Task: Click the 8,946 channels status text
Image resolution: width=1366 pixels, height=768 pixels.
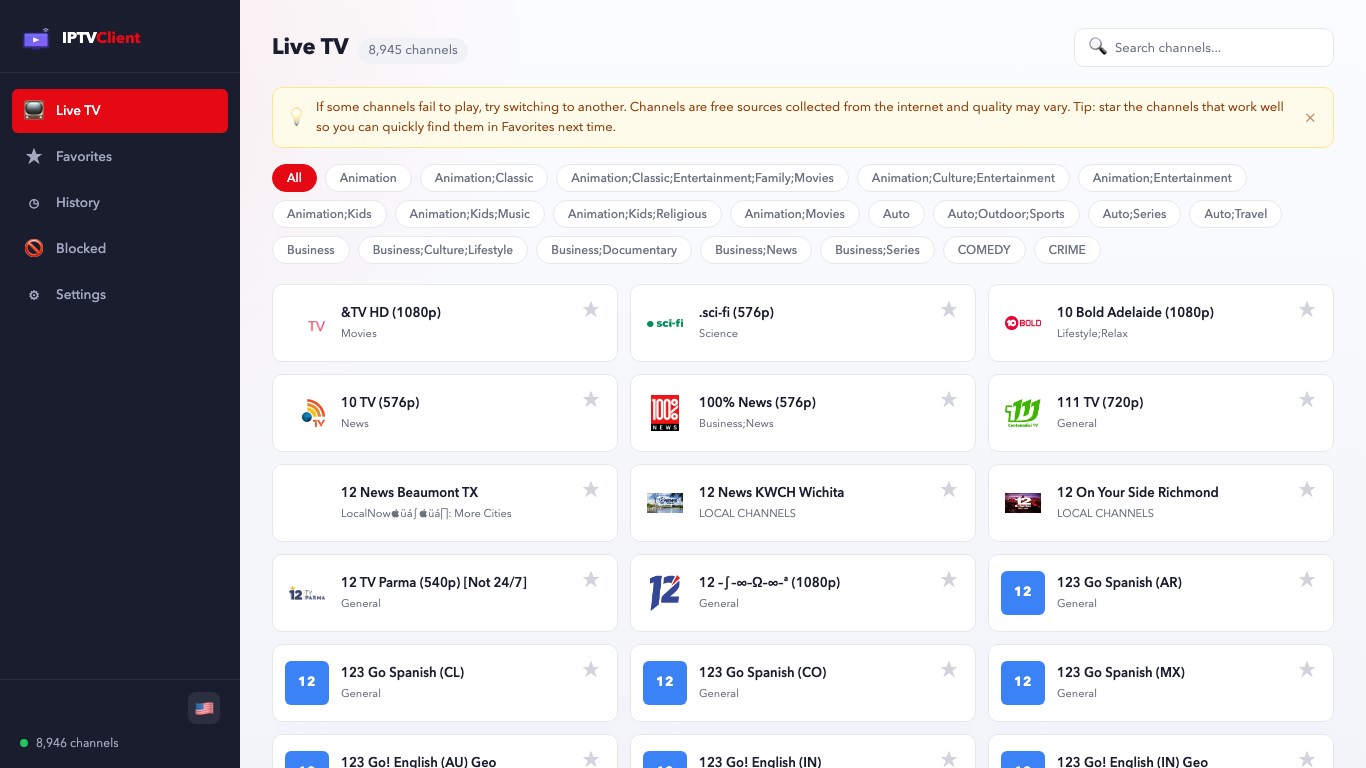Action: tap(77, 743)
